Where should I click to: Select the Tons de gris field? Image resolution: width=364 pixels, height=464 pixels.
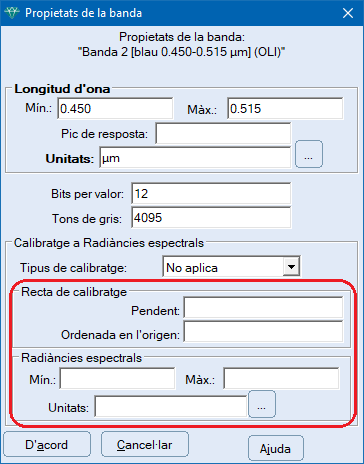pos(211,218)
